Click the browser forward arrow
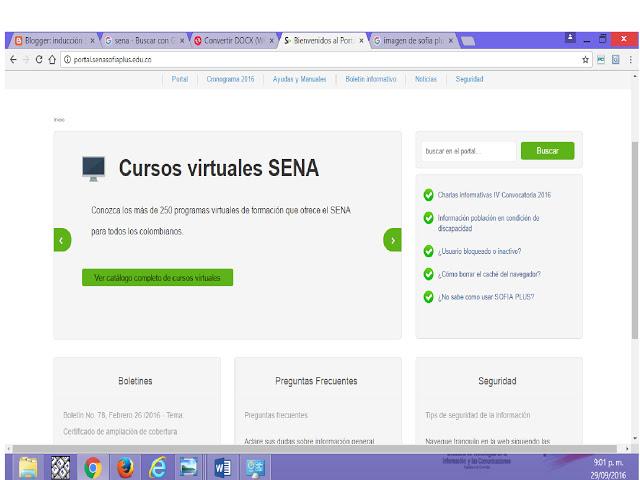This screenshot has height=480, width=640. click(26, 60)
